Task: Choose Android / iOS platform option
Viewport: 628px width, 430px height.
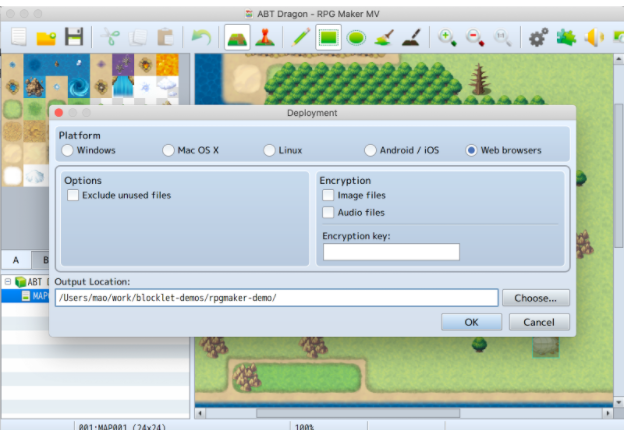Action: 370,151
